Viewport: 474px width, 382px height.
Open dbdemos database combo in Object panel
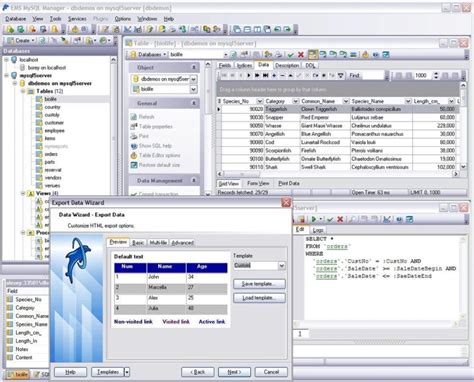(193, 79)
